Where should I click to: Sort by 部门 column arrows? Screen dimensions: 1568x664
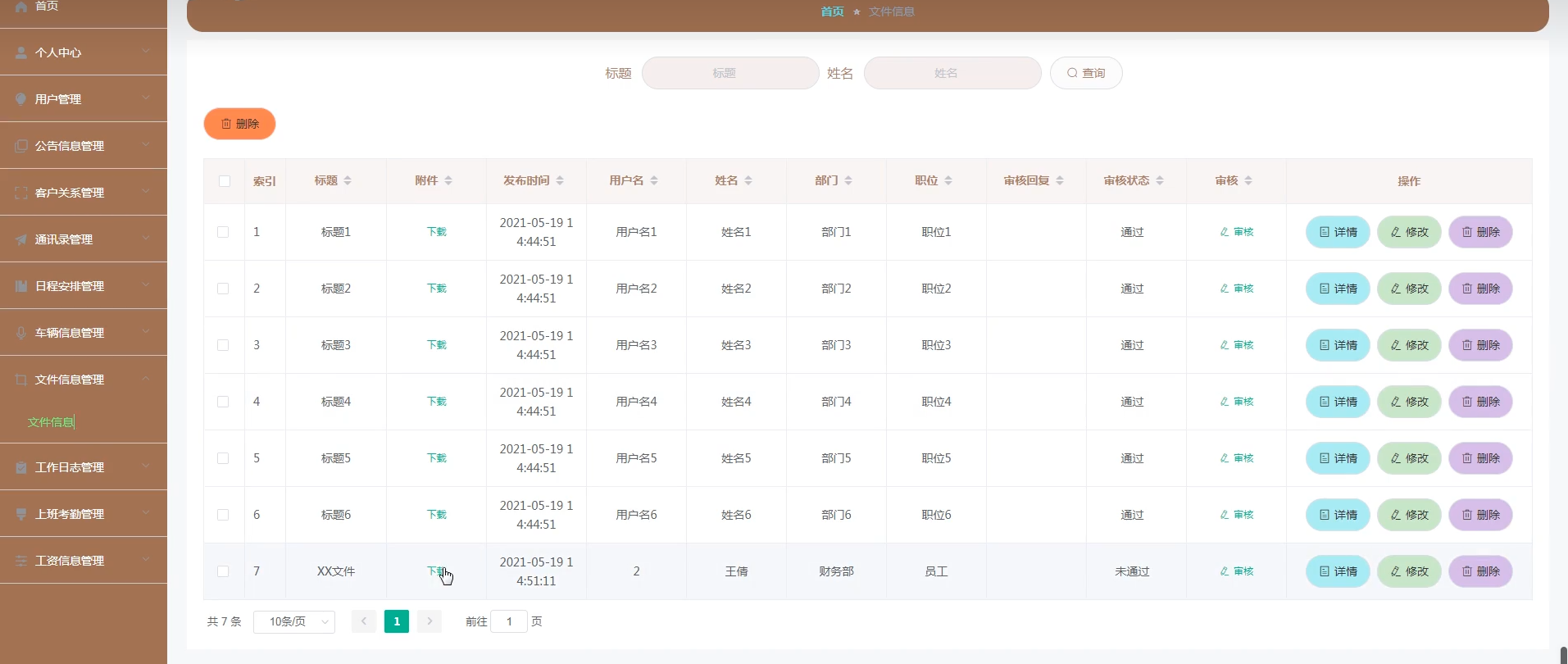848,180
